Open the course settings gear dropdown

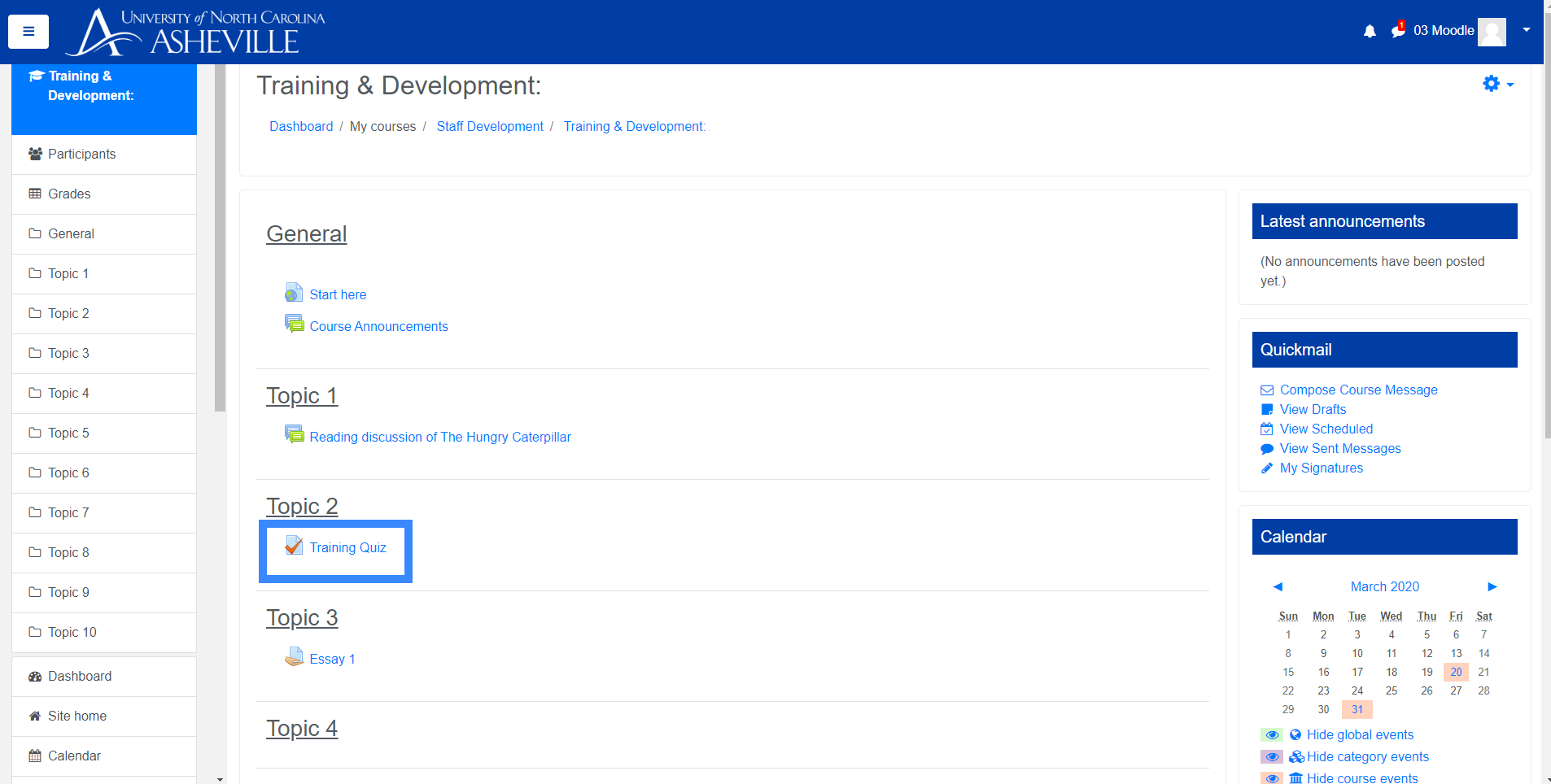[1497, 84]
